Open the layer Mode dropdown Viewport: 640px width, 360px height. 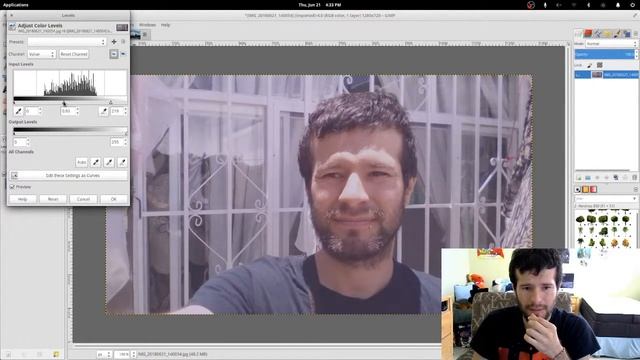click(x=611, y=44)
